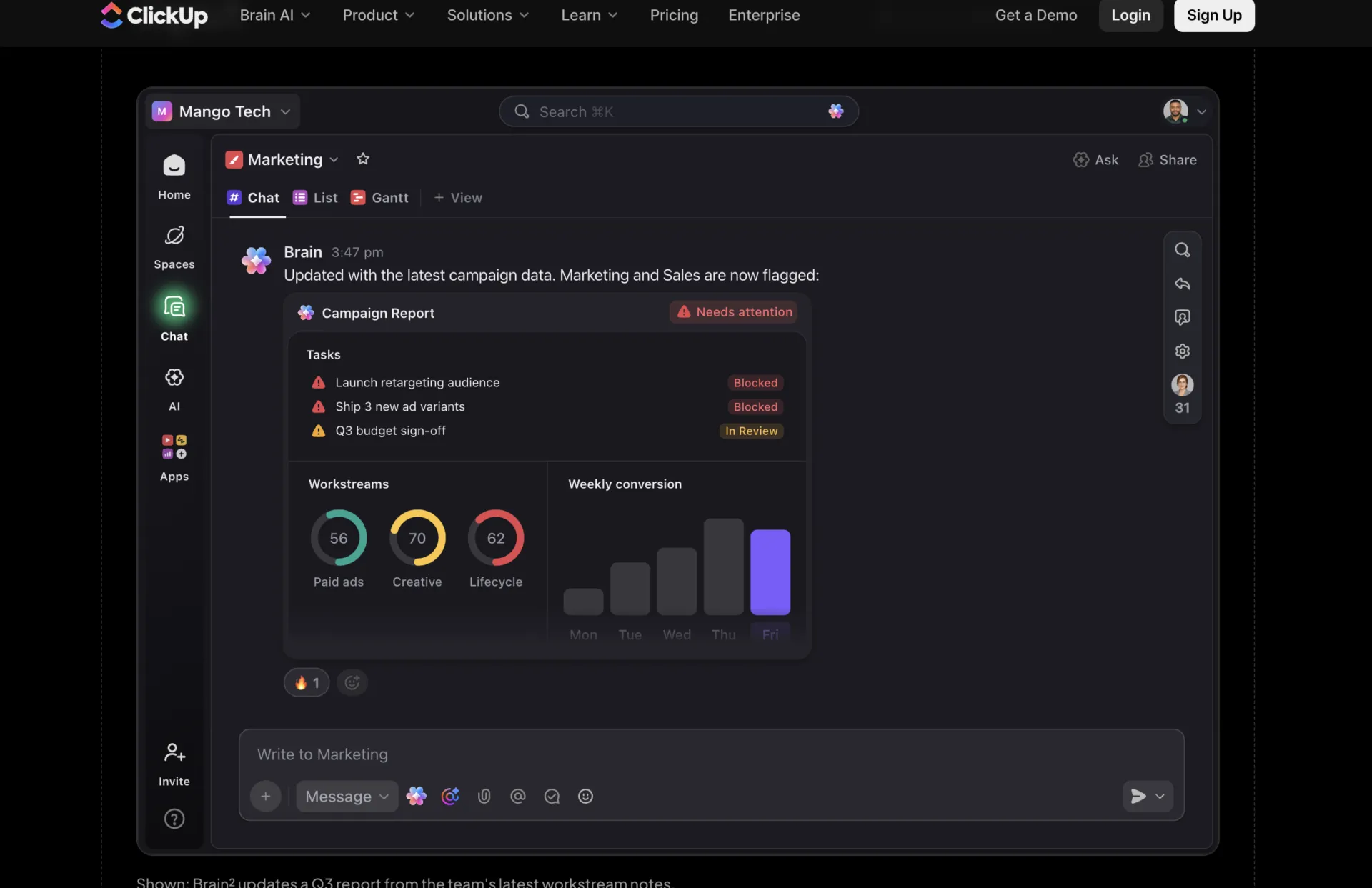Expand the Marketing space dropdown chevron
The width and height of the screenshot is (1372, 888).
[334, 160]
